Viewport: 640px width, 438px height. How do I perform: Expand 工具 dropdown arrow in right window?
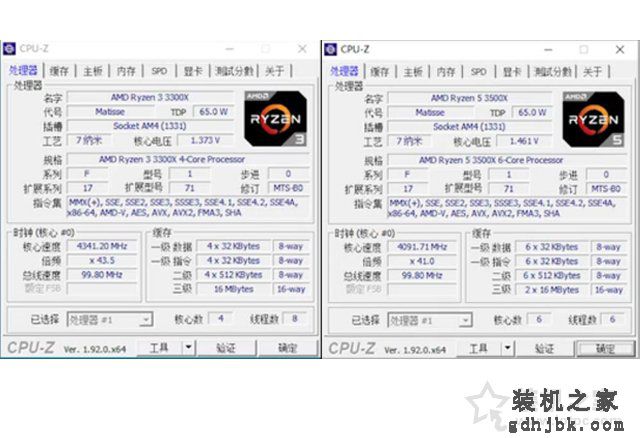[507, 349]
